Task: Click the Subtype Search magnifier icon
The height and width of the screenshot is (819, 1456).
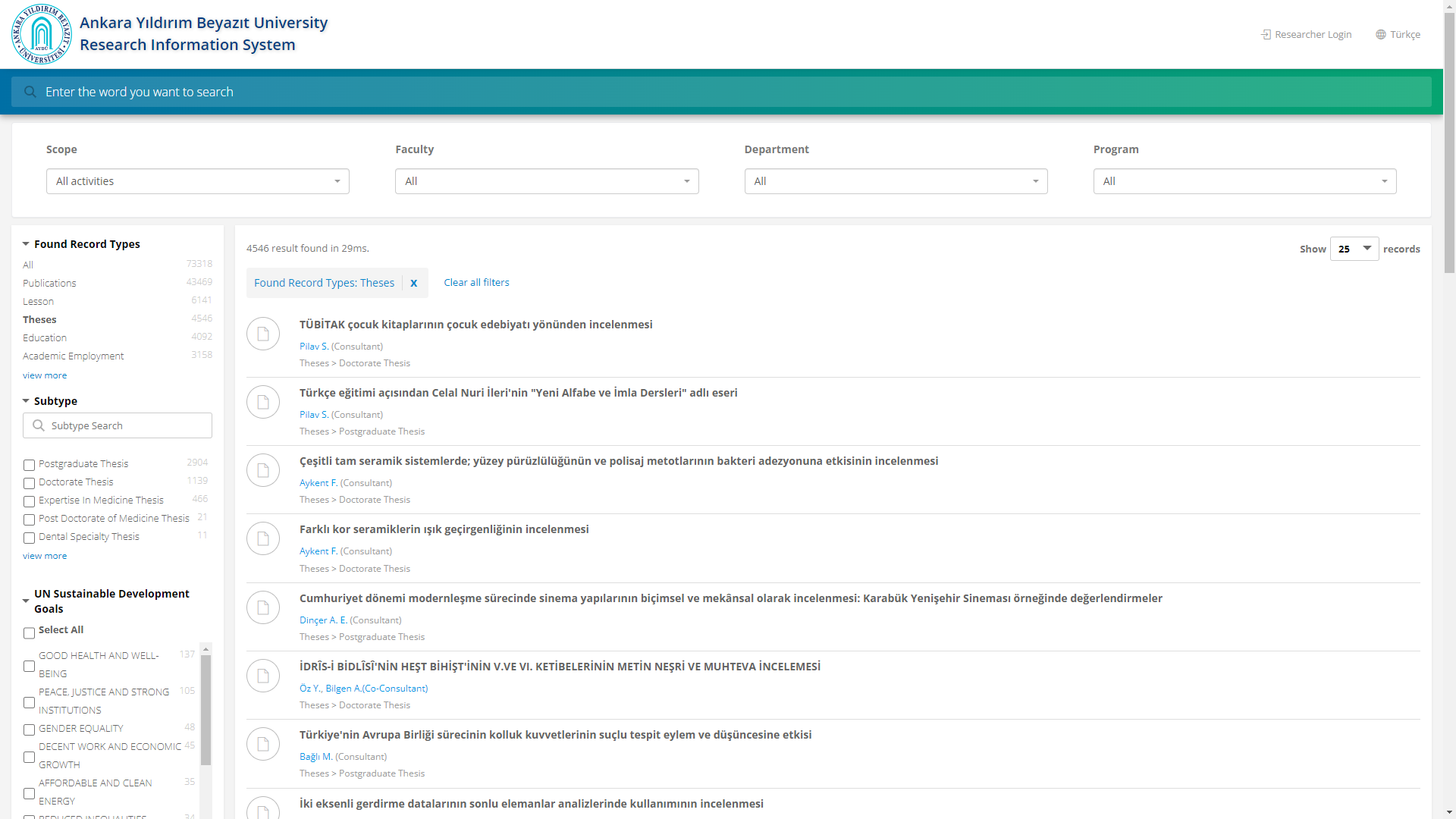Action: (39, 425)
